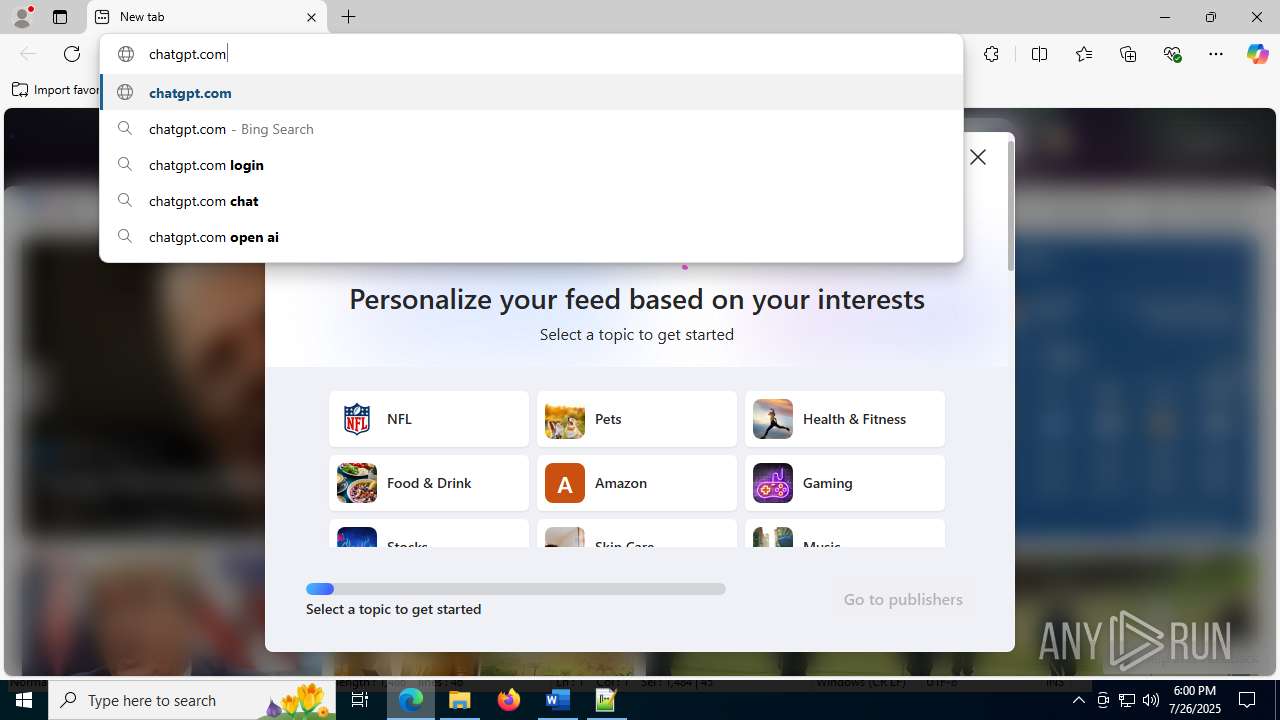The image size is (1280, 720).
Task: Open Firefox from the taskbar
Action: [x=509, y=700]
